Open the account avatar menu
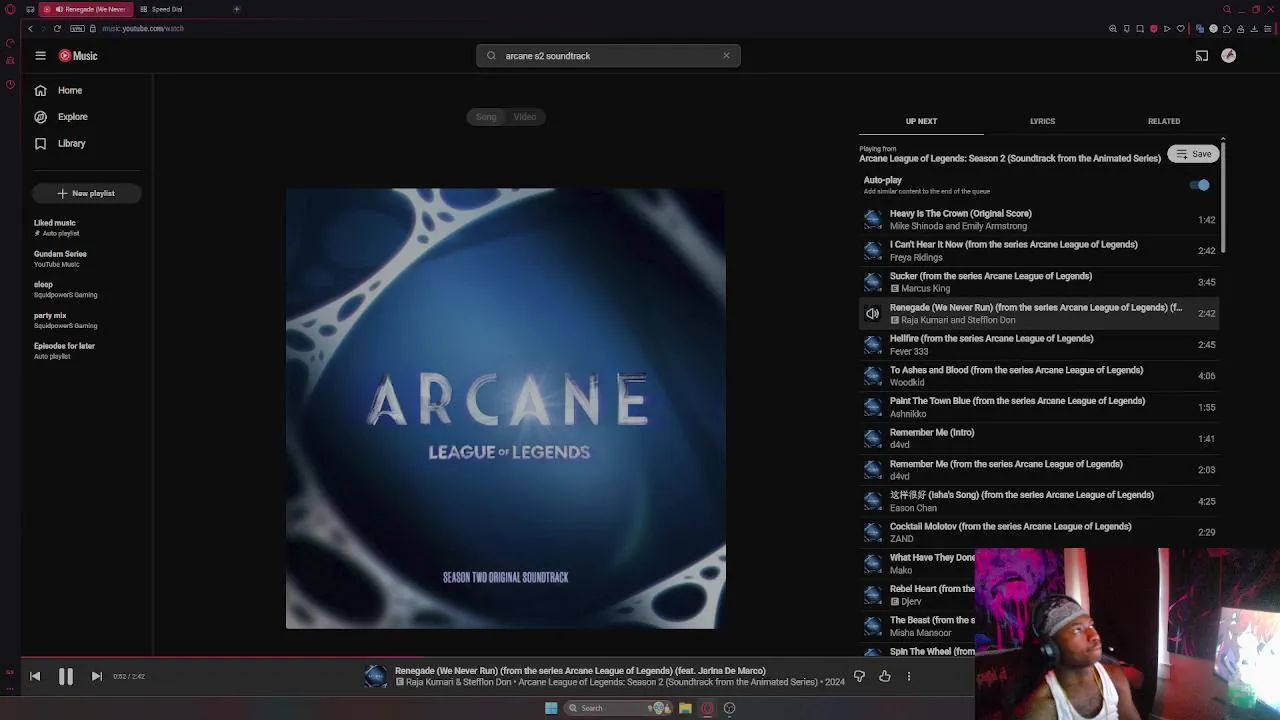The image size is (1280, 720). tap(1228, 56)
